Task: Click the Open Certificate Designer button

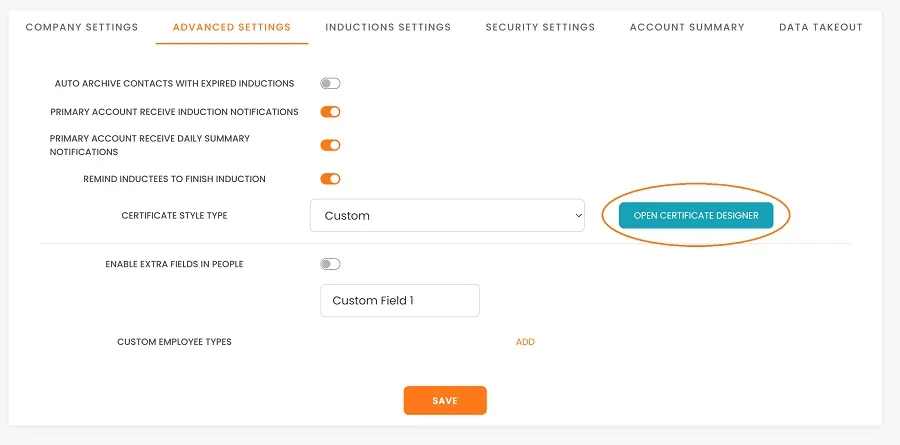Action: [x=696, y=215]
